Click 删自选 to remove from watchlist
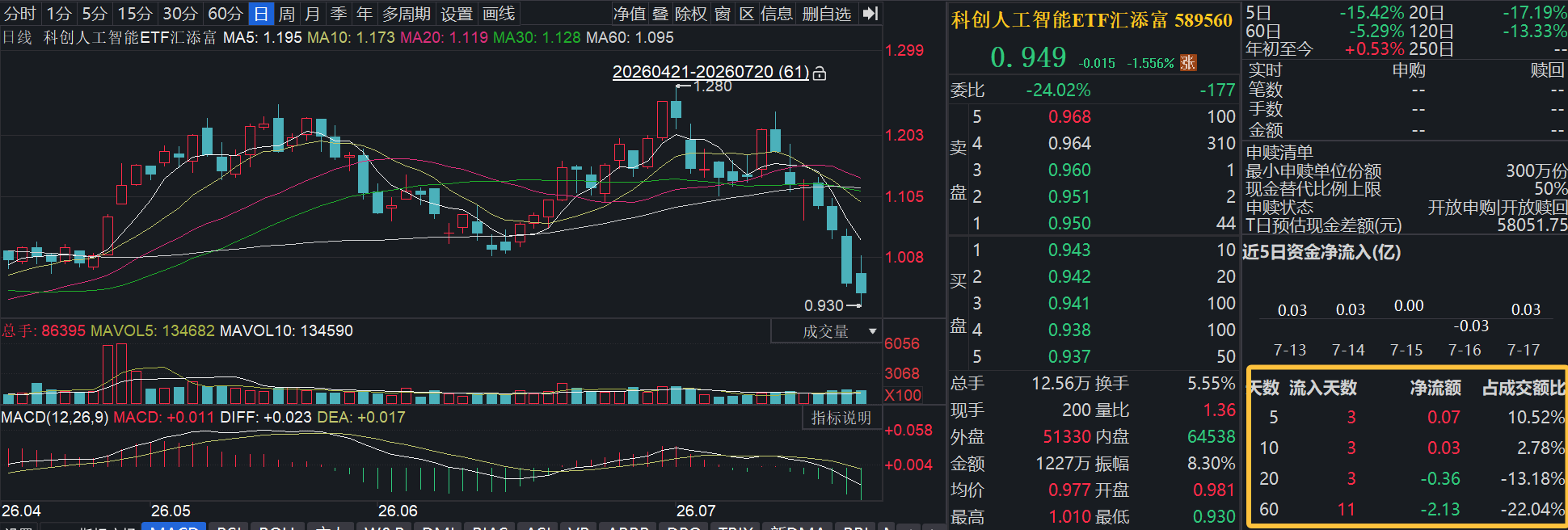The height and width of the screenshot is (530, 1568). coord(827,14)
